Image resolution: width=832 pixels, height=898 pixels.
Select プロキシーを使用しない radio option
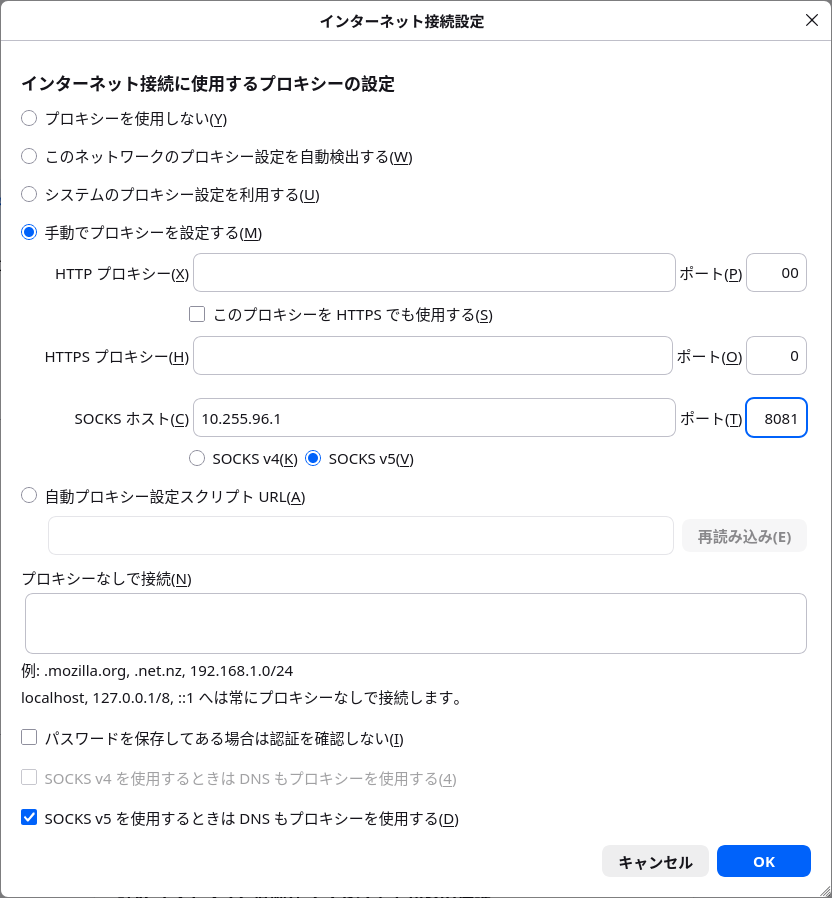pos(29,119)
